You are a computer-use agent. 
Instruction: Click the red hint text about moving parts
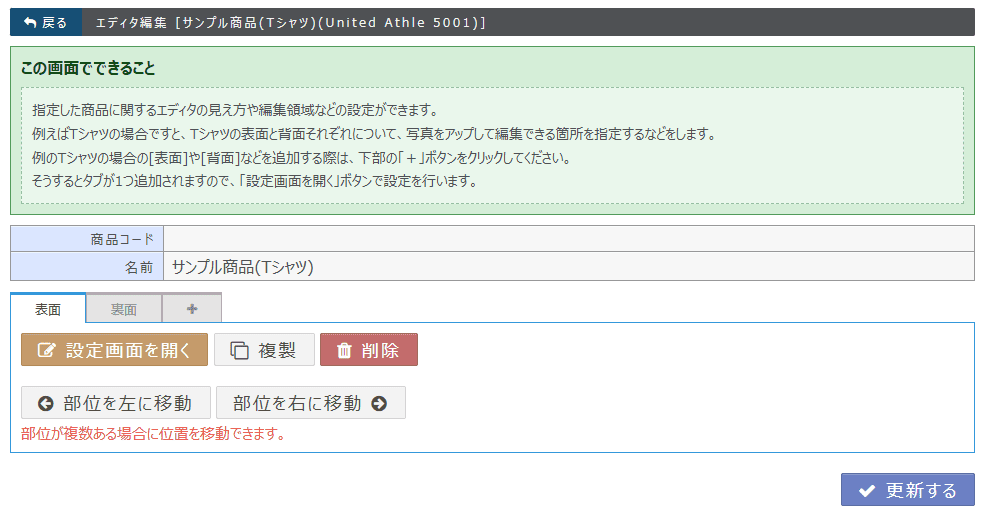[x=153, y=434]
